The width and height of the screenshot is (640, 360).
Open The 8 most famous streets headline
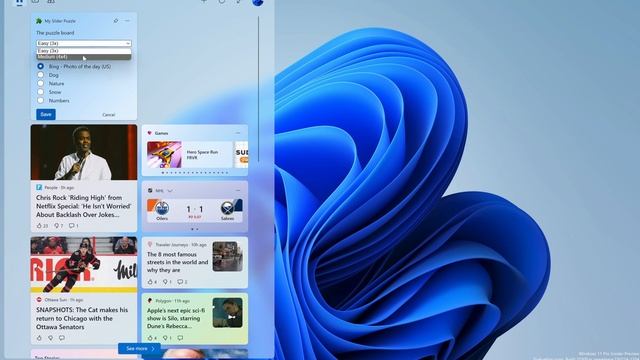pos(177,262)
